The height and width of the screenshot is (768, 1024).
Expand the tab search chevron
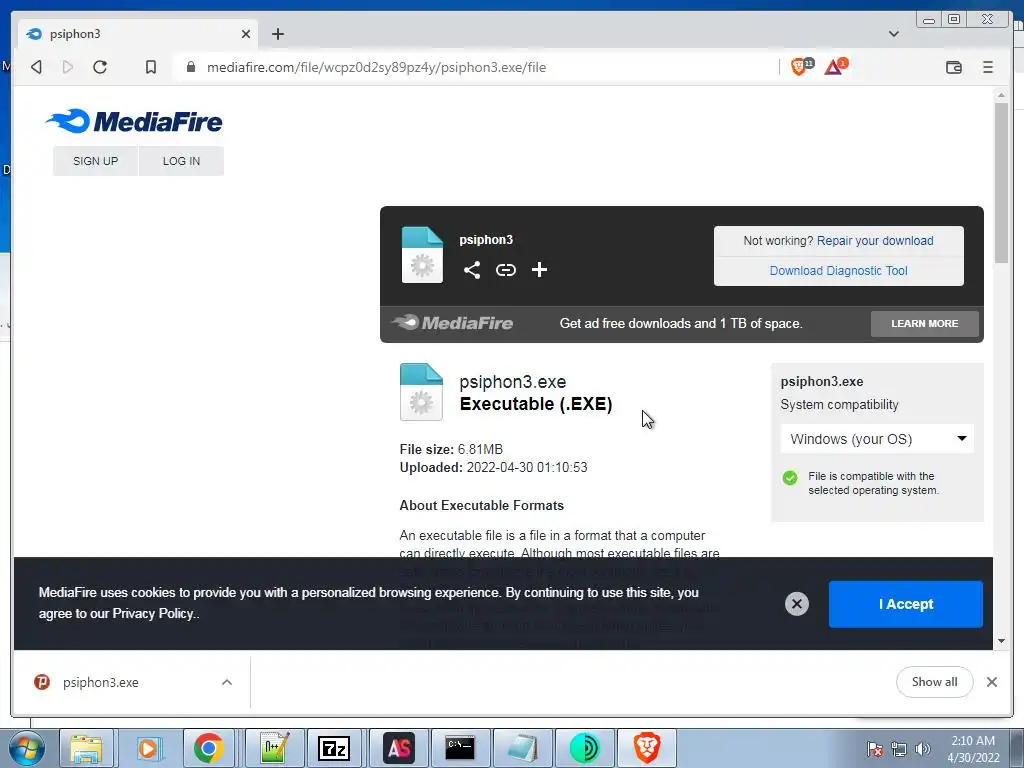[x=893, y=34]
